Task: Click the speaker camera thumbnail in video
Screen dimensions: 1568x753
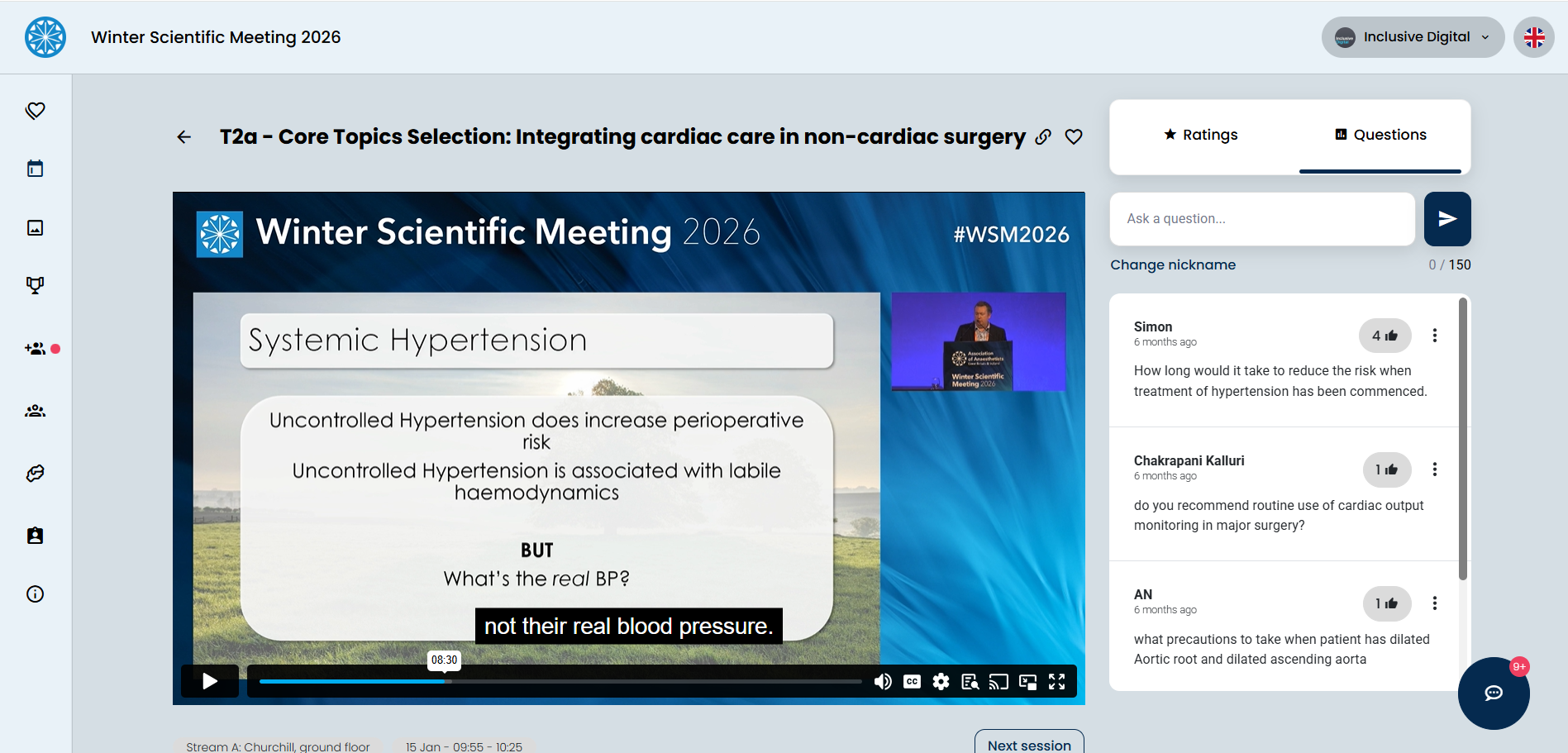Action: tap(979, 341)
